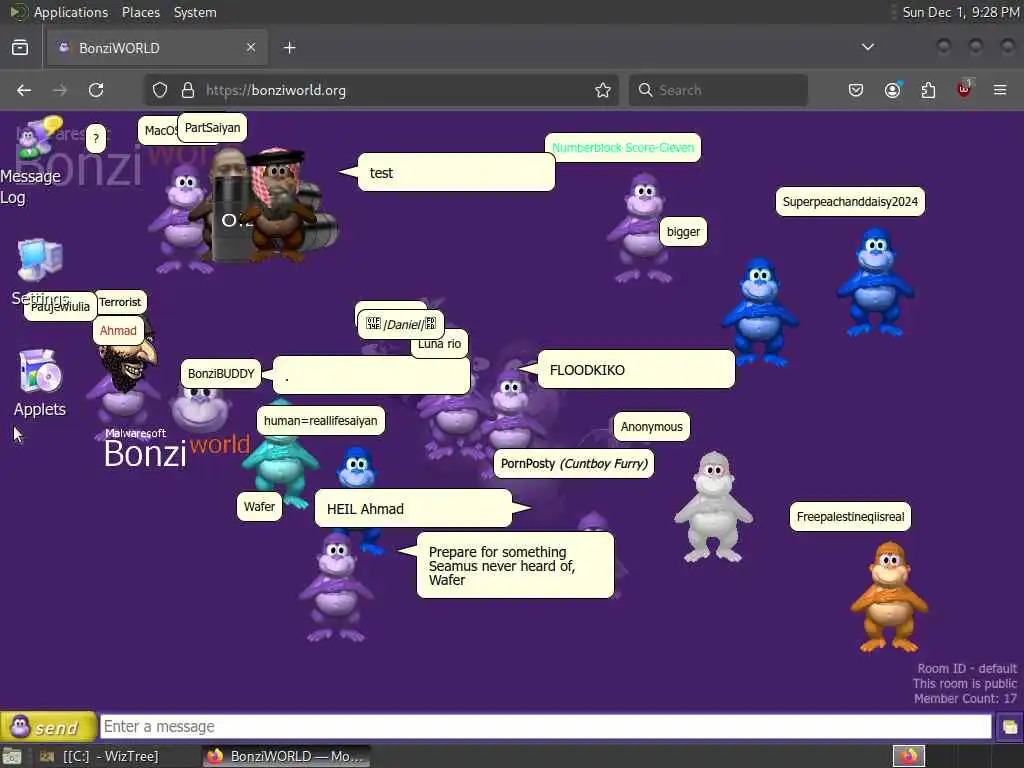Click the question mark name tag
Viewport: 1024px width, 768px height.
tap(96, 138)
